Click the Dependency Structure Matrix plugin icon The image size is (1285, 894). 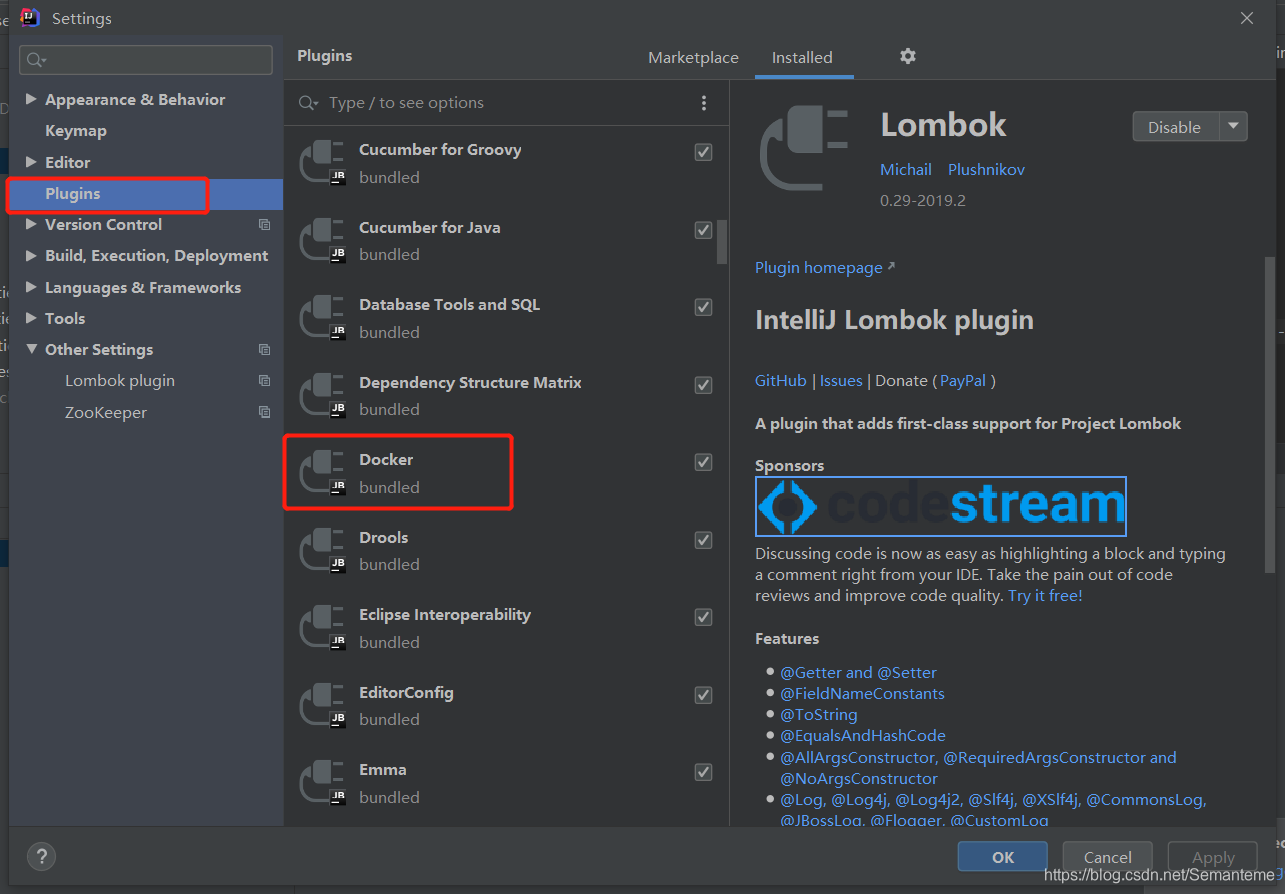click(x=322, y=395)
